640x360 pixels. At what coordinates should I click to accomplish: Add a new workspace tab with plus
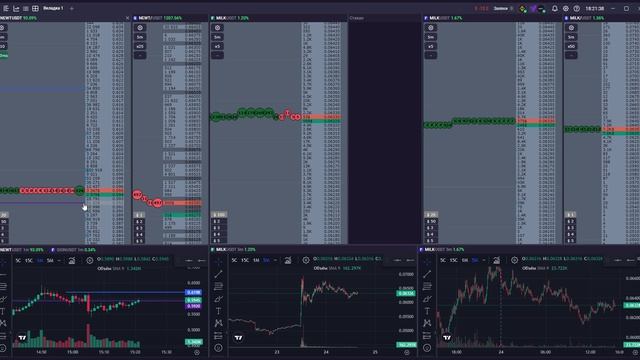click(x=72, y=8)
